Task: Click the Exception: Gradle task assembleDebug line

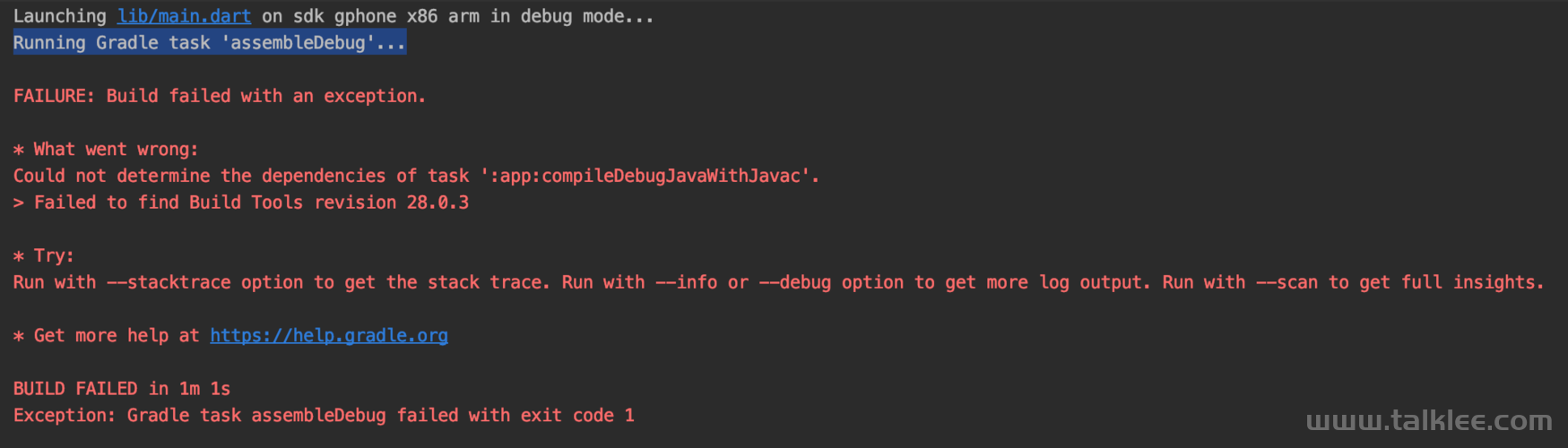Action: coord(324,416)
